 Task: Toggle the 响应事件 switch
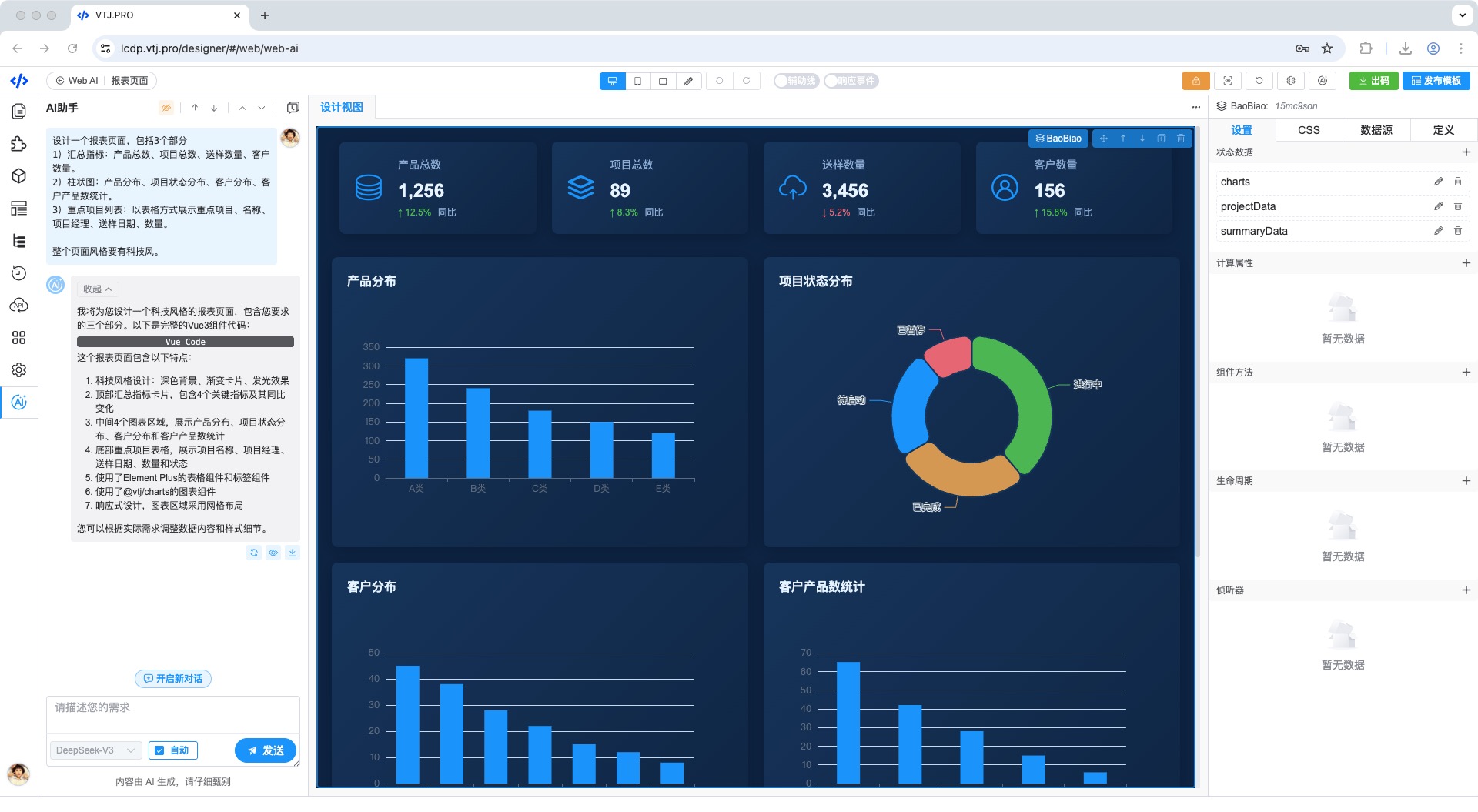tap(851, 81)
